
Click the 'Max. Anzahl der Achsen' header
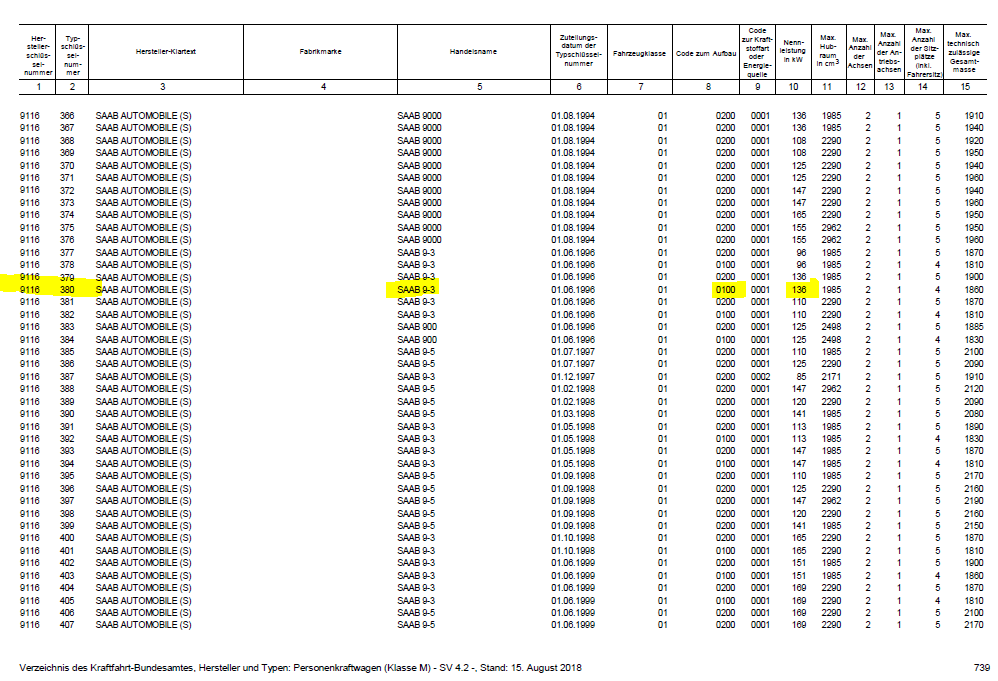coord(859,52)
